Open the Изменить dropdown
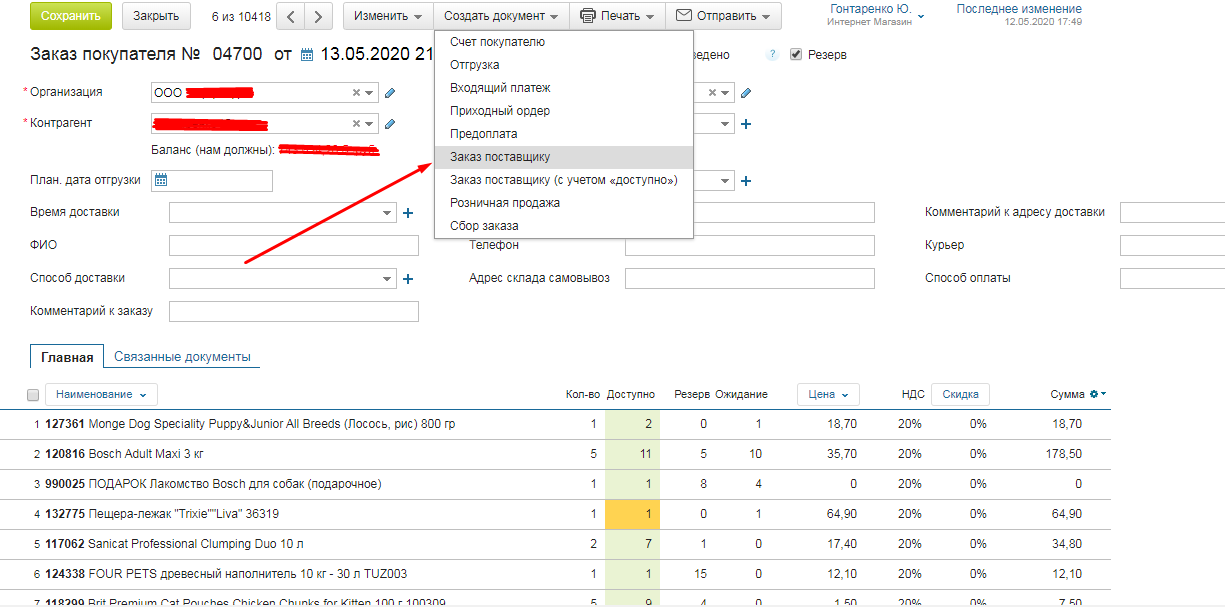 coord(388,16)
